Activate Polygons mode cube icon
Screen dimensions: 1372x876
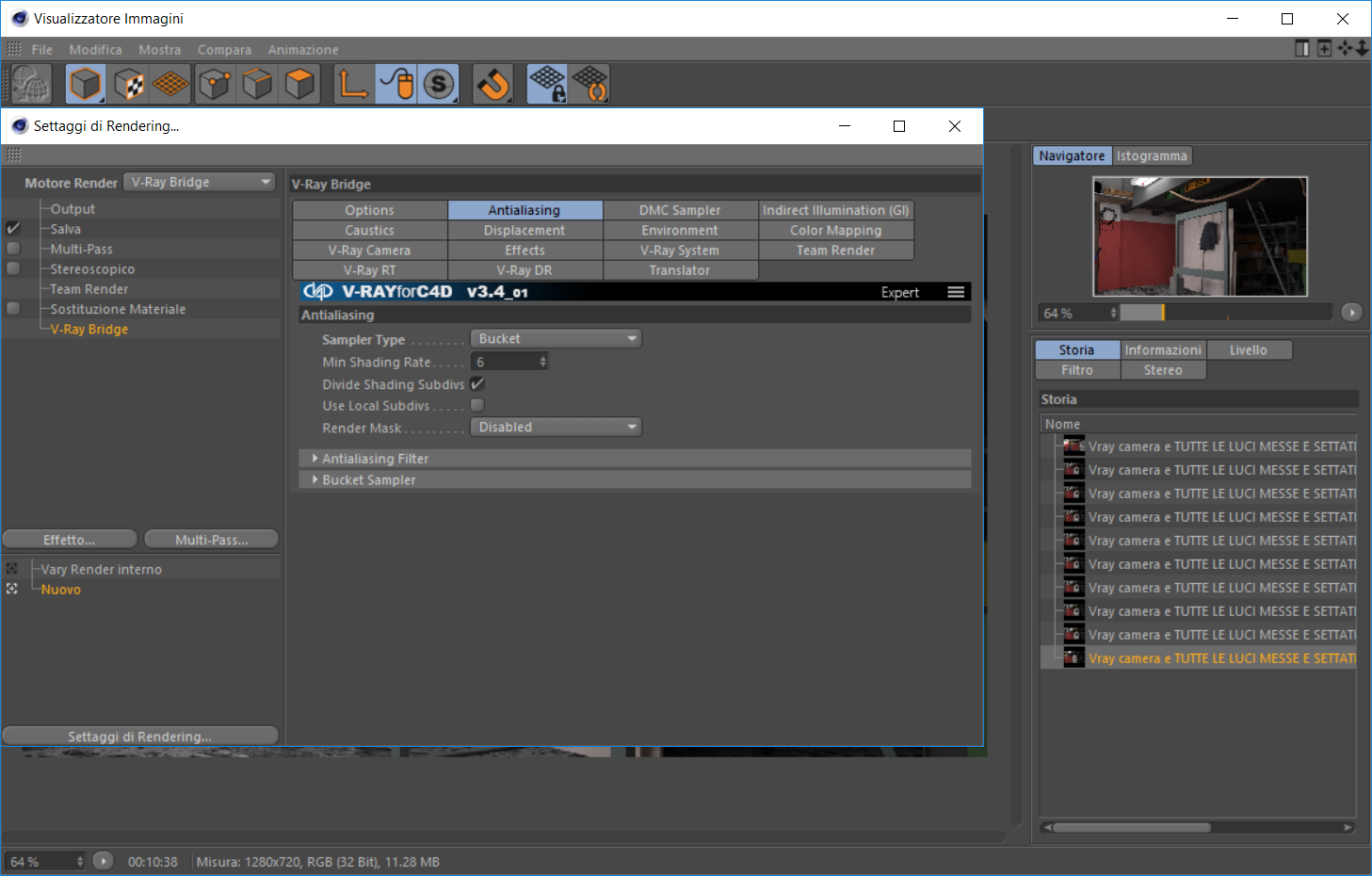[x=299, y=84]
